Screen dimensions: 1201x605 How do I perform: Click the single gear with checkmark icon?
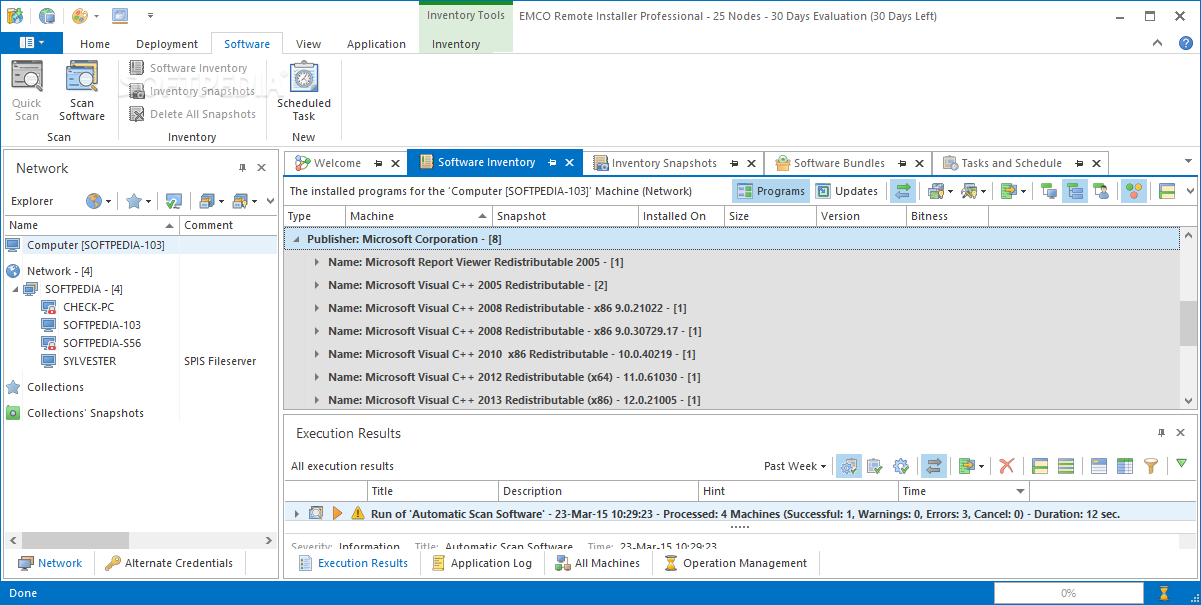point(901,466)
